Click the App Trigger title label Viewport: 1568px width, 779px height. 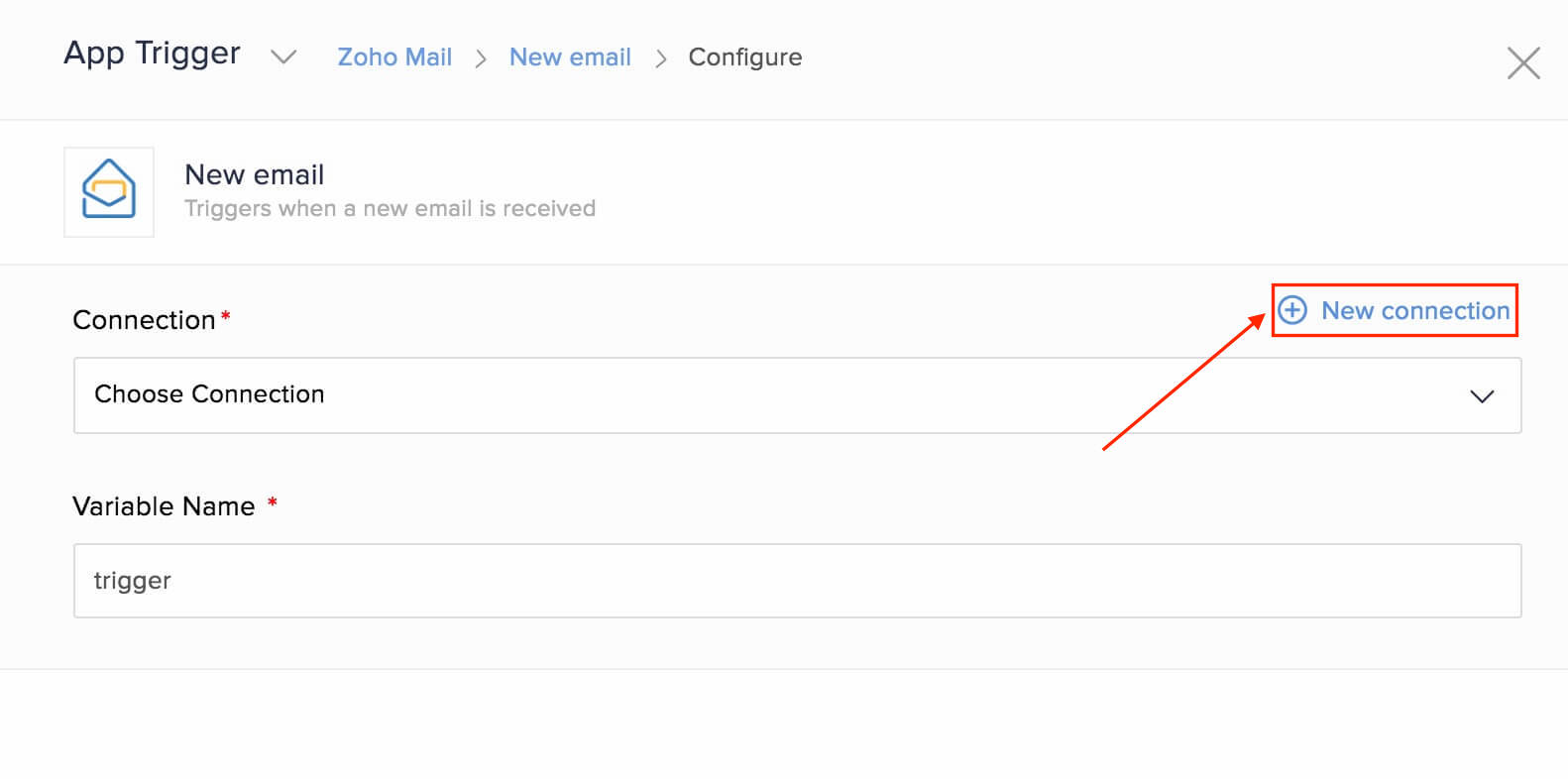(x=151, y=54)
